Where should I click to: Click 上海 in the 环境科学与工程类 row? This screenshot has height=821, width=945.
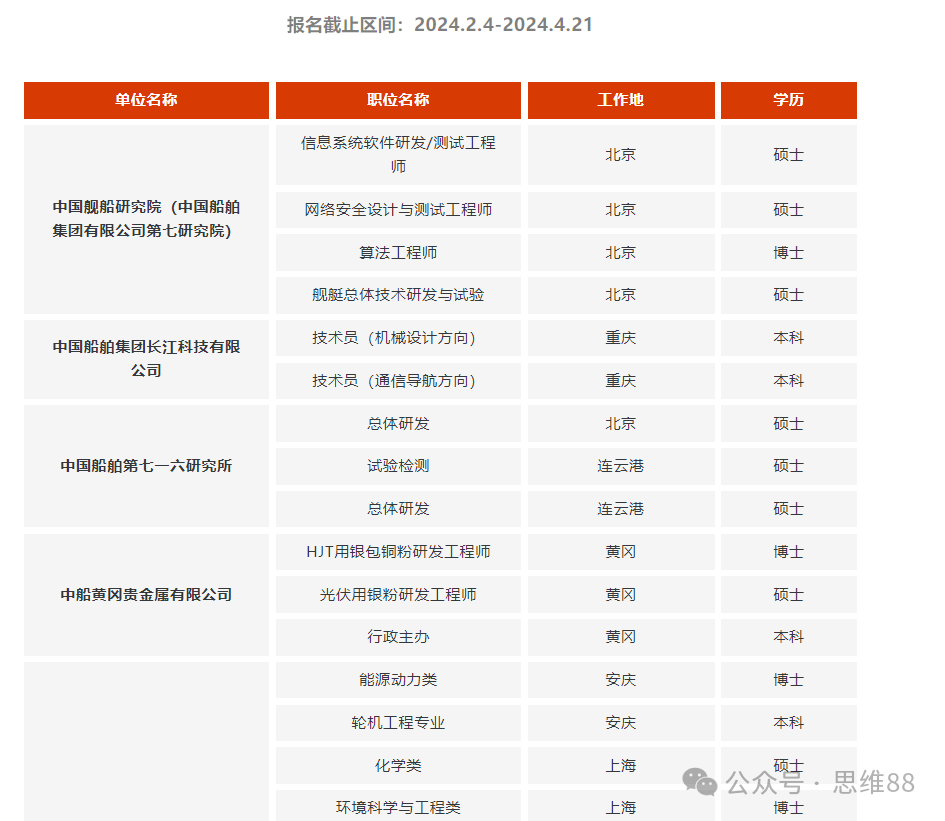click(621, 807)
